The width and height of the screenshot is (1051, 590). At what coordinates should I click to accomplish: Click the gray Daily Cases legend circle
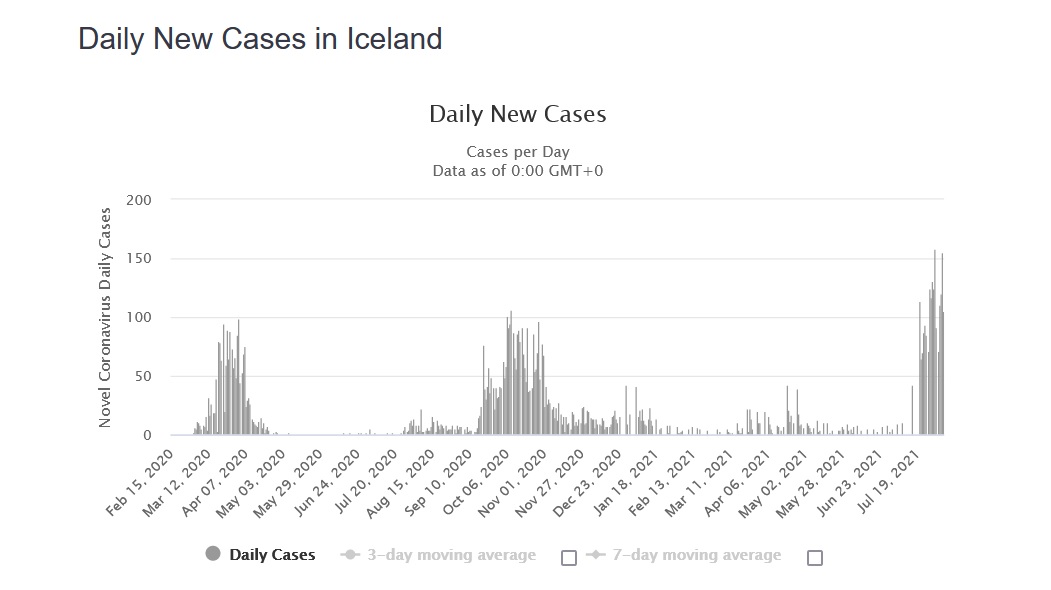pyautogui.click(x=213, y=555)
